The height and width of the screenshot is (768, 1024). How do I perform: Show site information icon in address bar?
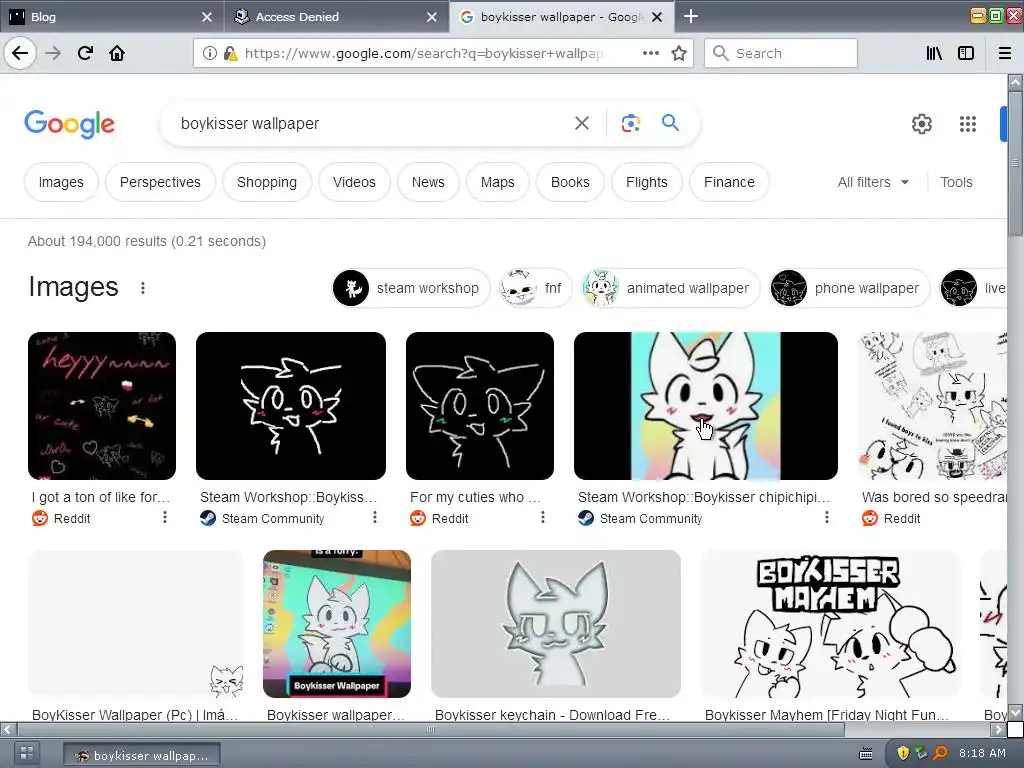tap(210, 53)
